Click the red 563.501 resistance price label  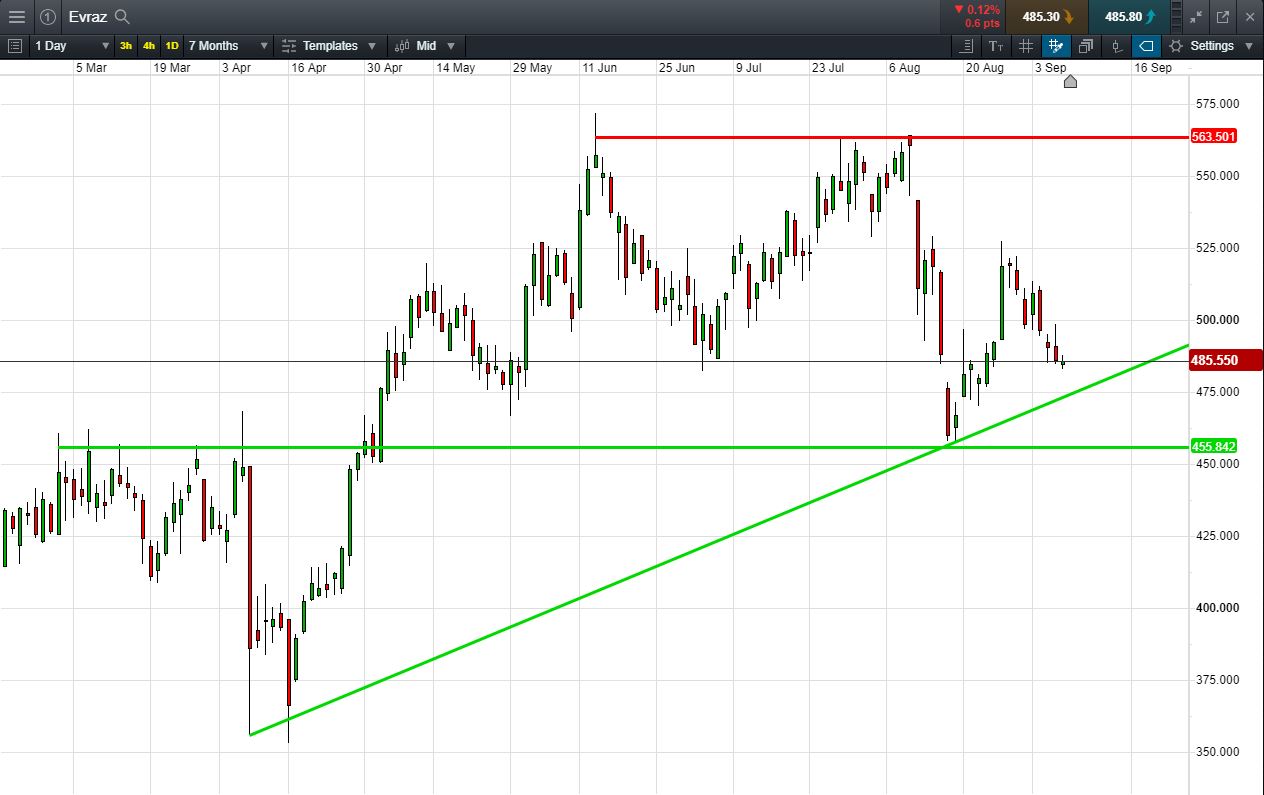tap(1213, 137)
